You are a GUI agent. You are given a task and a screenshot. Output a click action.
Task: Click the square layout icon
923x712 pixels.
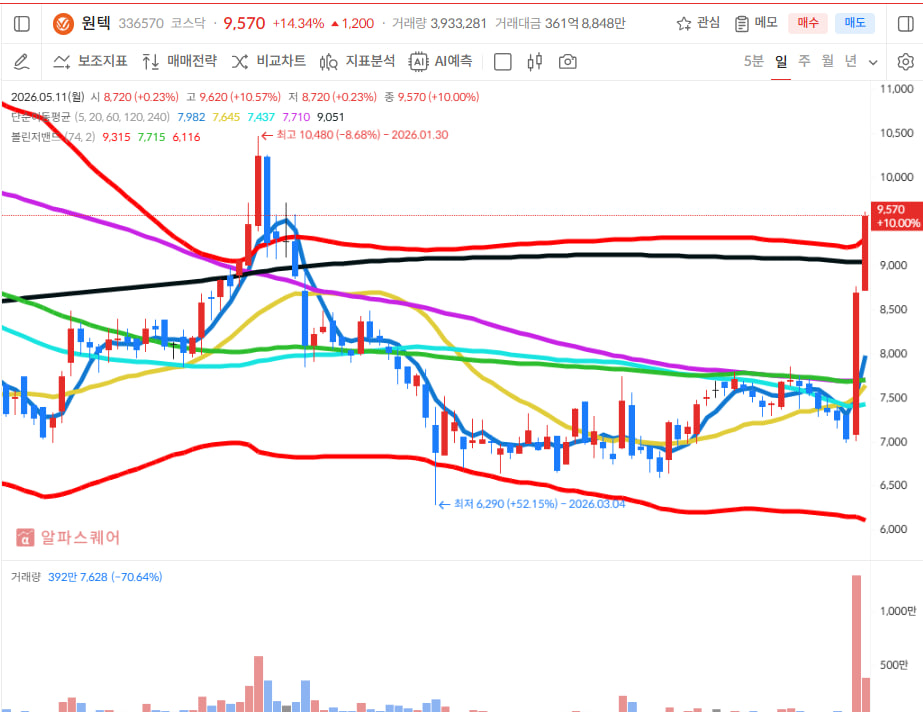click(502, 62)
